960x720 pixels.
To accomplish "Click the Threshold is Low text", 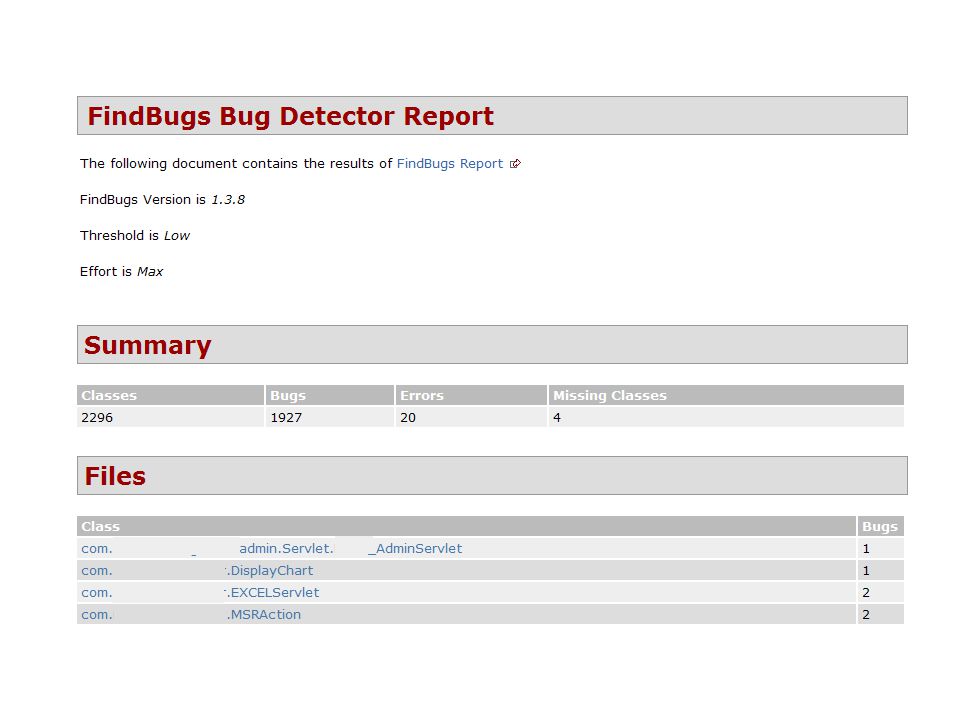I will [x=135, y=236].
